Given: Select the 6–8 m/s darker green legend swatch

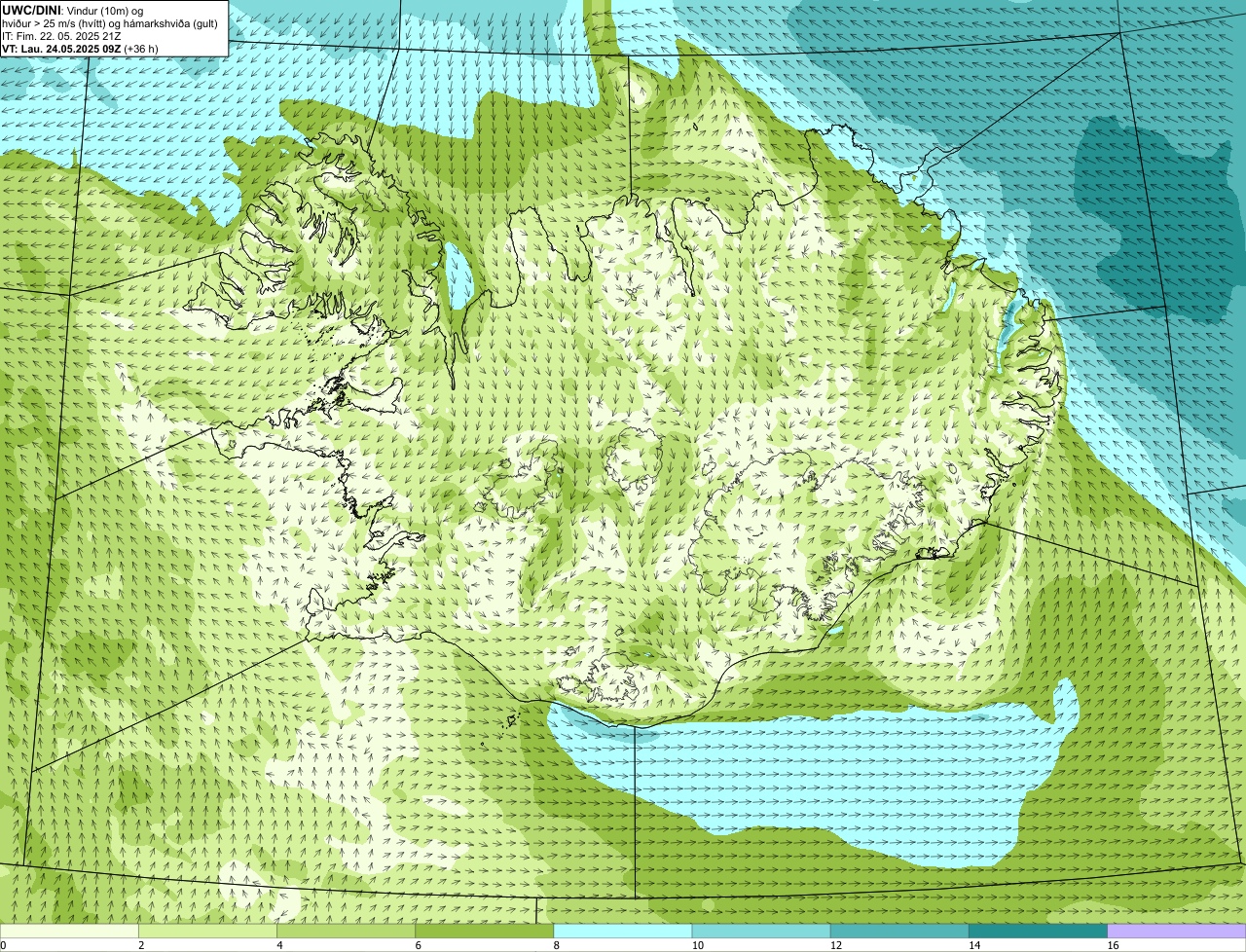Looking at the screenshot, I should point(485,932).
